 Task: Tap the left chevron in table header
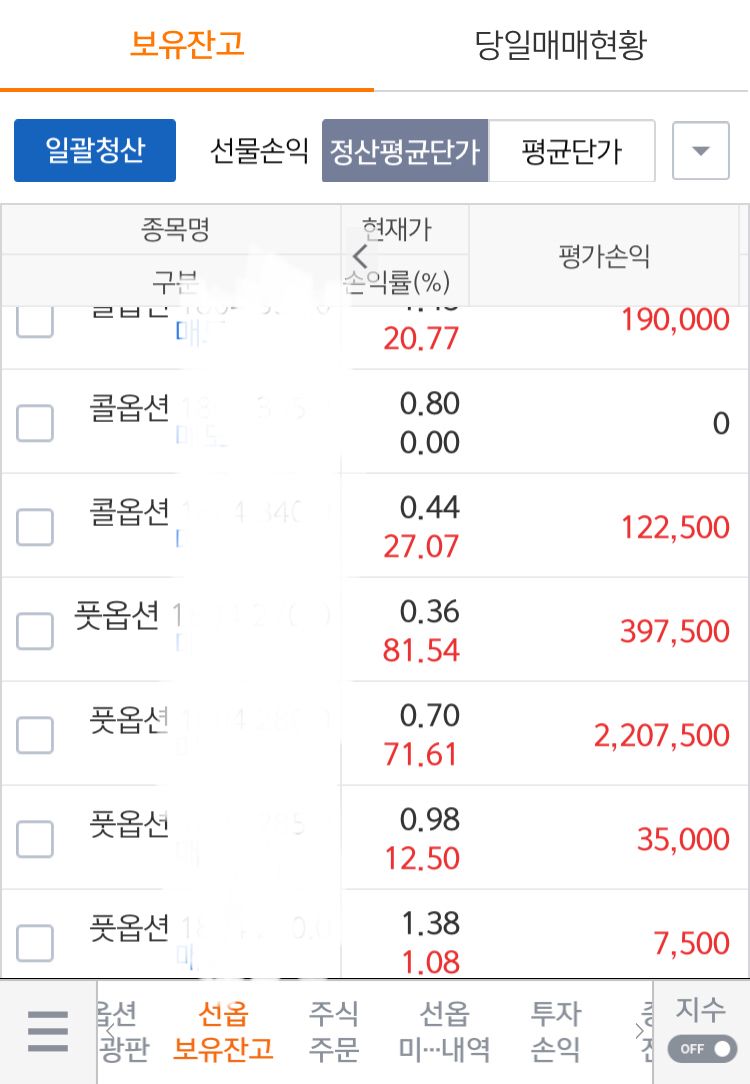[359, 256]
